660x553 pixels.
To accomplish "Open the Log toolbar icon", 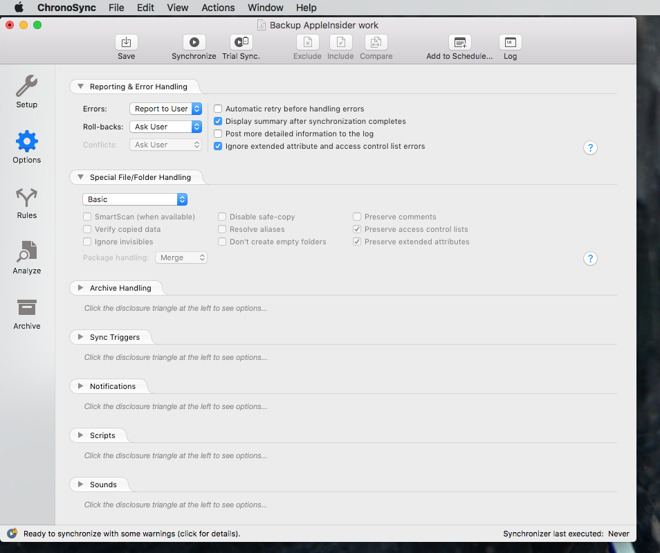I will click(x=510, y=43).
